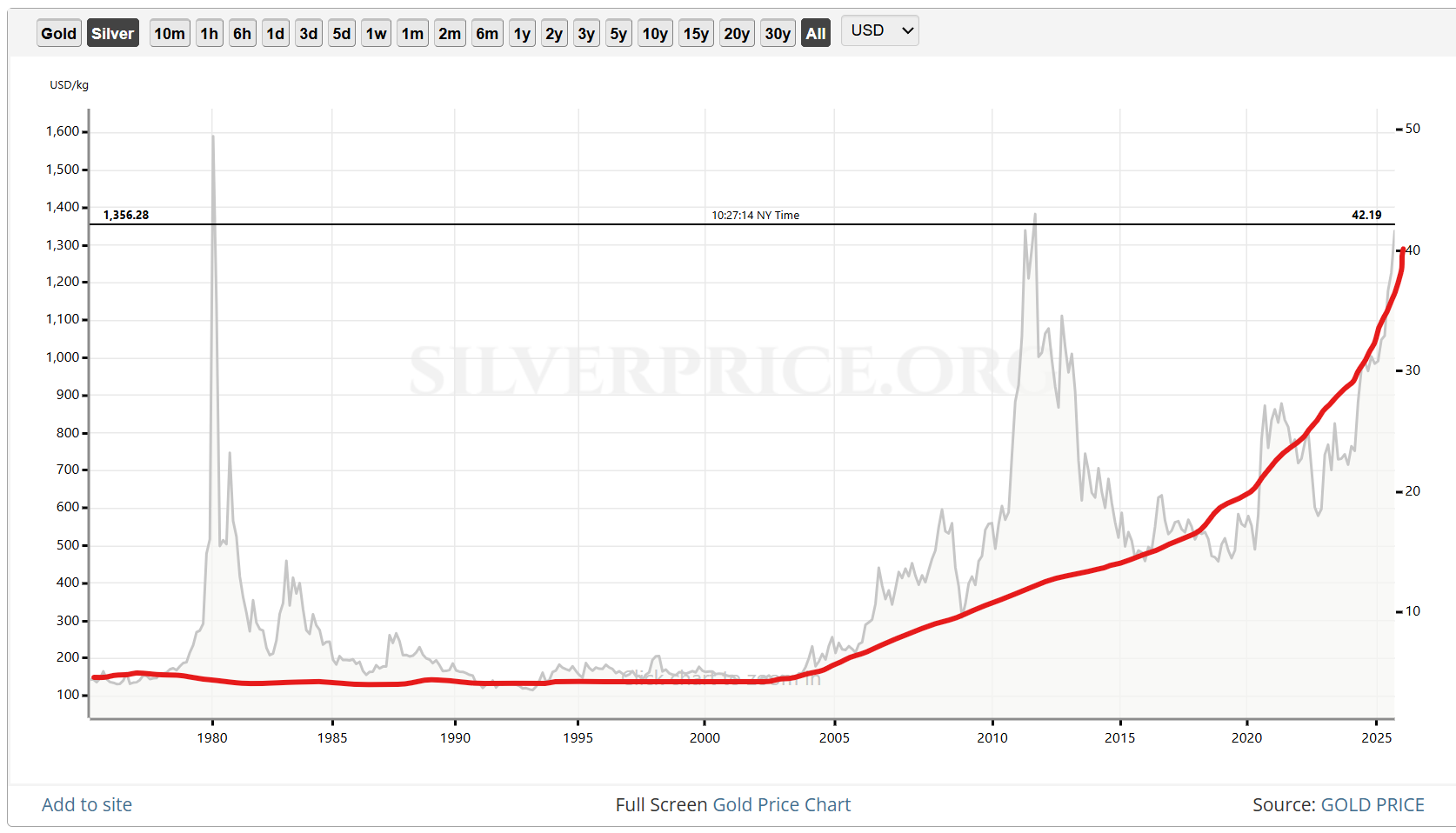This screenshot has width=1456, height=833.
Task: Switch to the 5d range
Action: click(x=342, y=33)
